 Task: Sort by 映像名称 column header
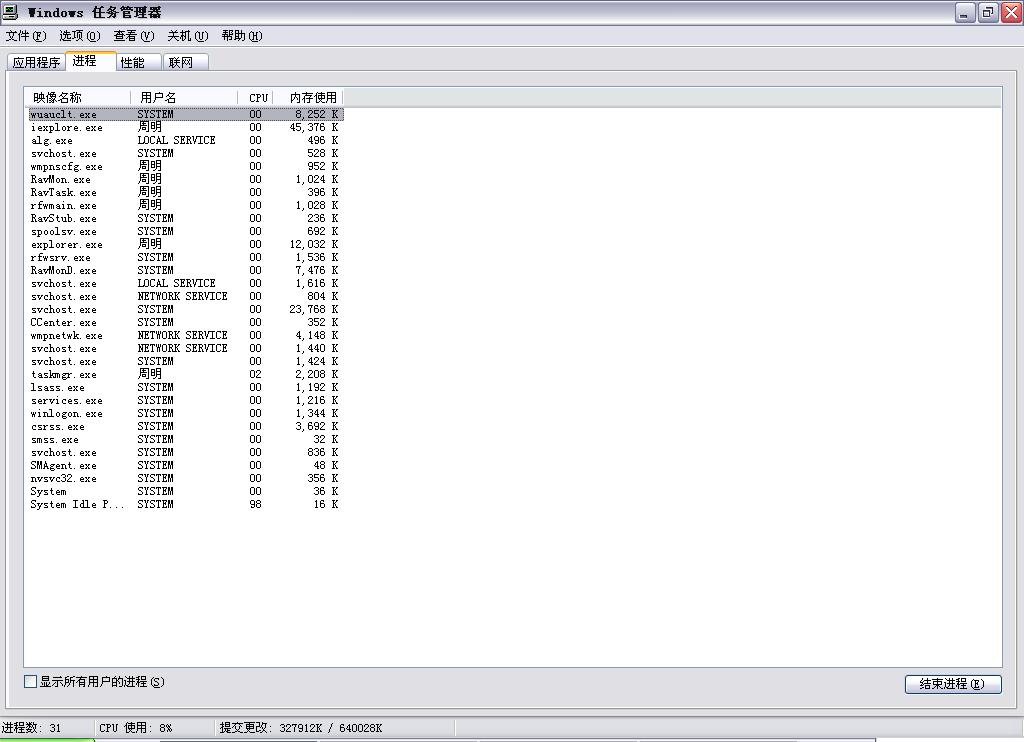click(x=78, y=97)
